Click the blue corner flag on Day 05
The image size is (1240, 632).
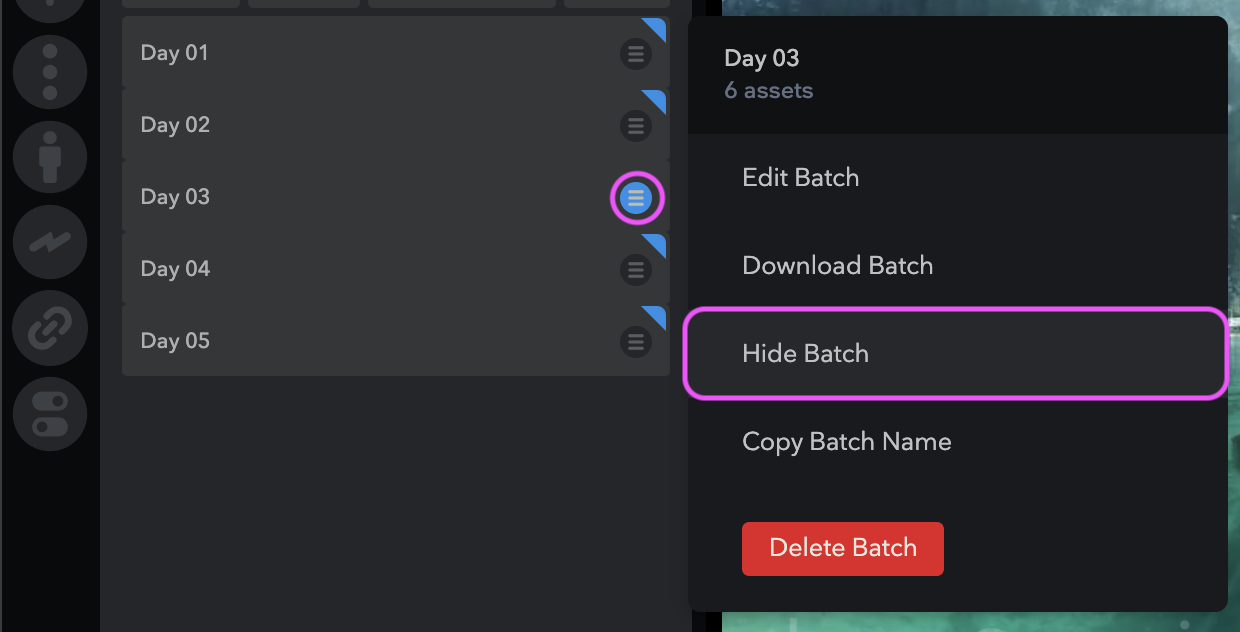click(658, 314)
